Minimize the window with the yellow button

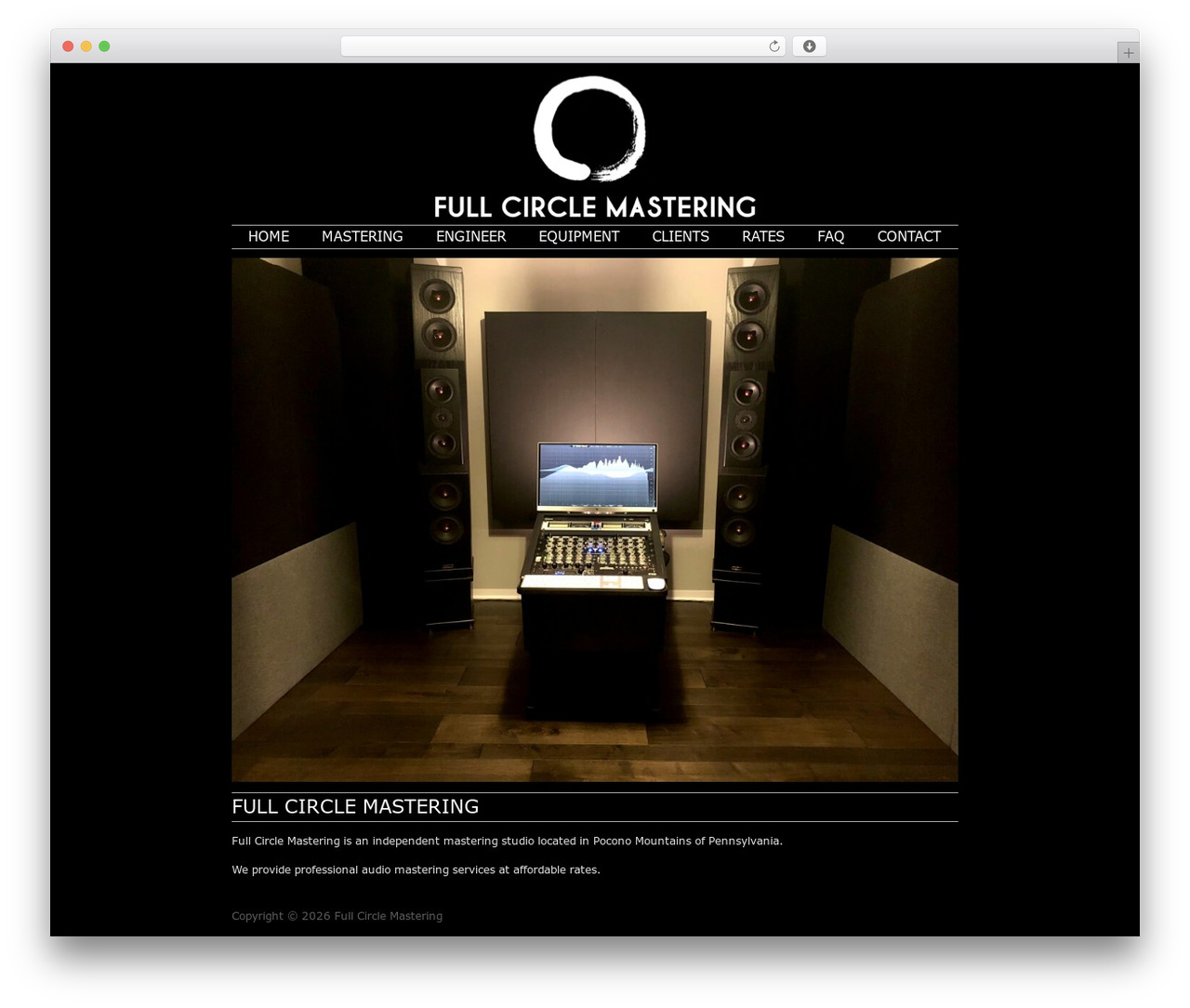click(x=86, y=46)
